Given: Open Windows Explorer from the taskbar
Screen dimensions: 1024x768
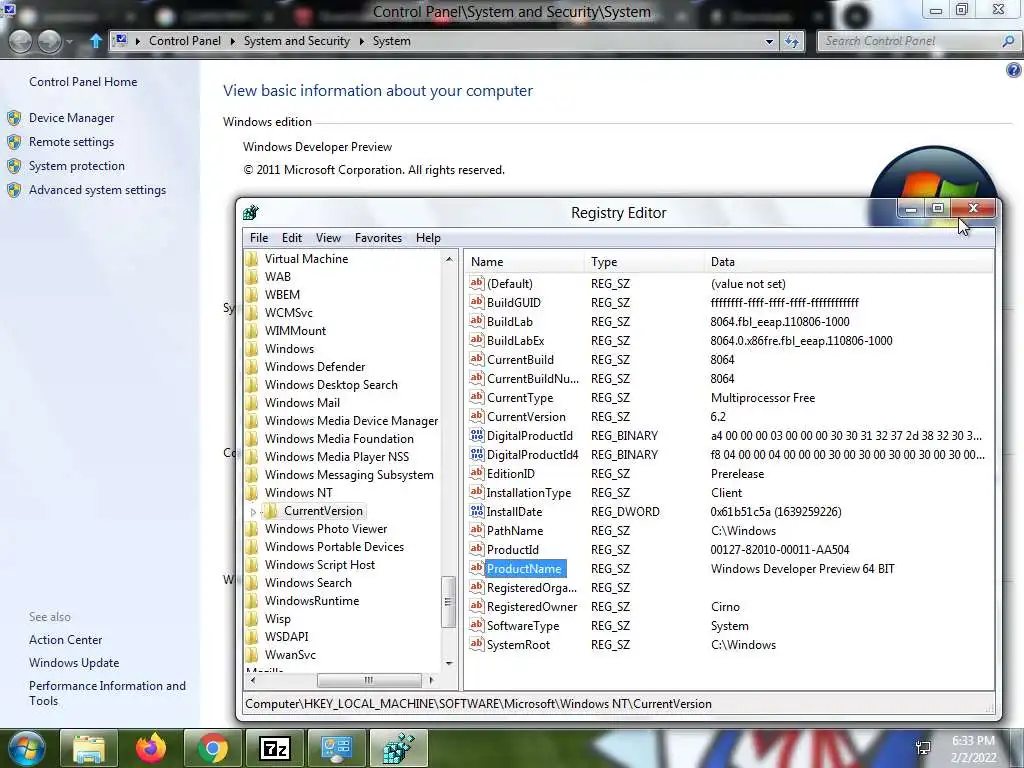Looking at the screenshot, I should coord(88,748).
